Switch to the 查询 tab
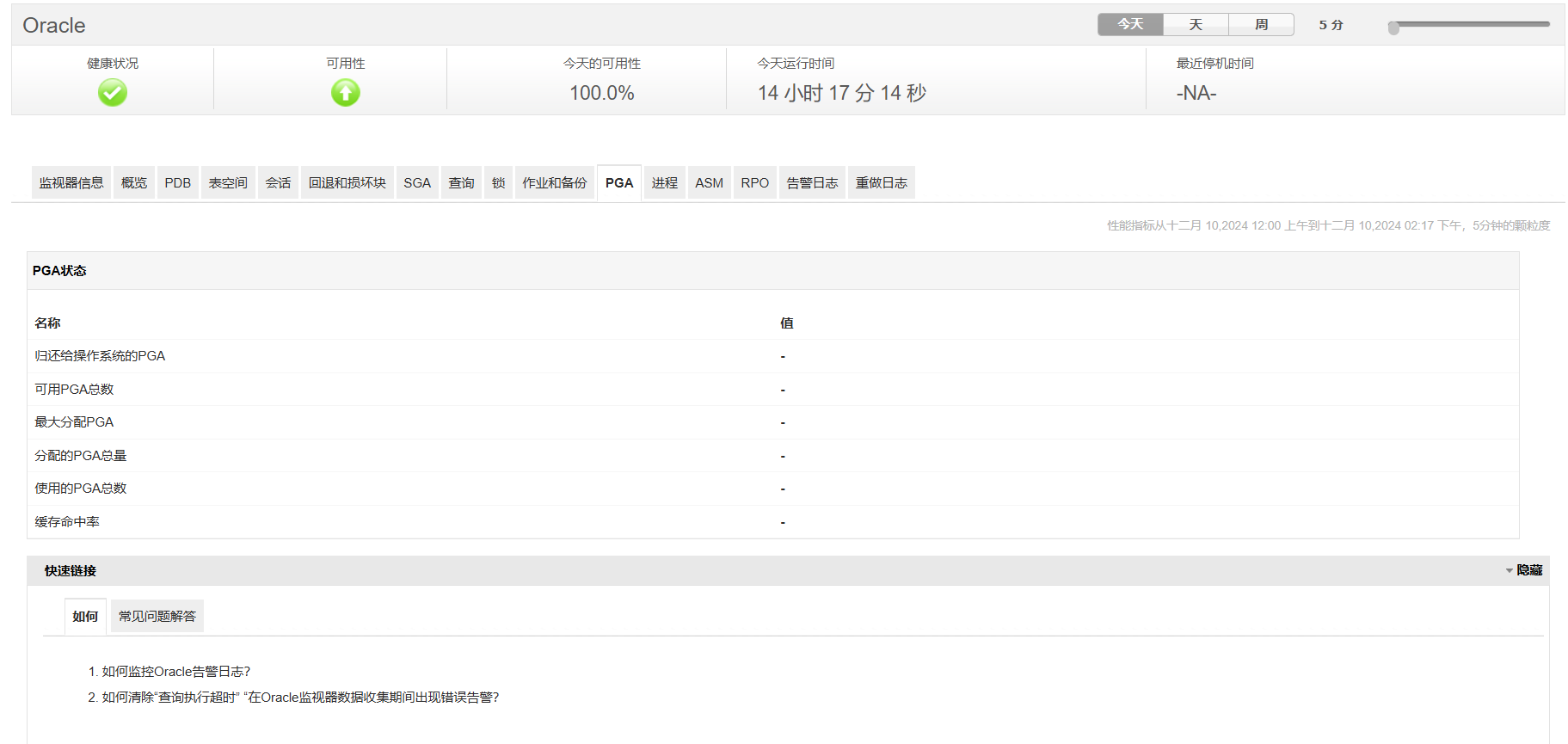Image resolution: width=1568 pixels, height=744 pixels. (x=461, y=182)
